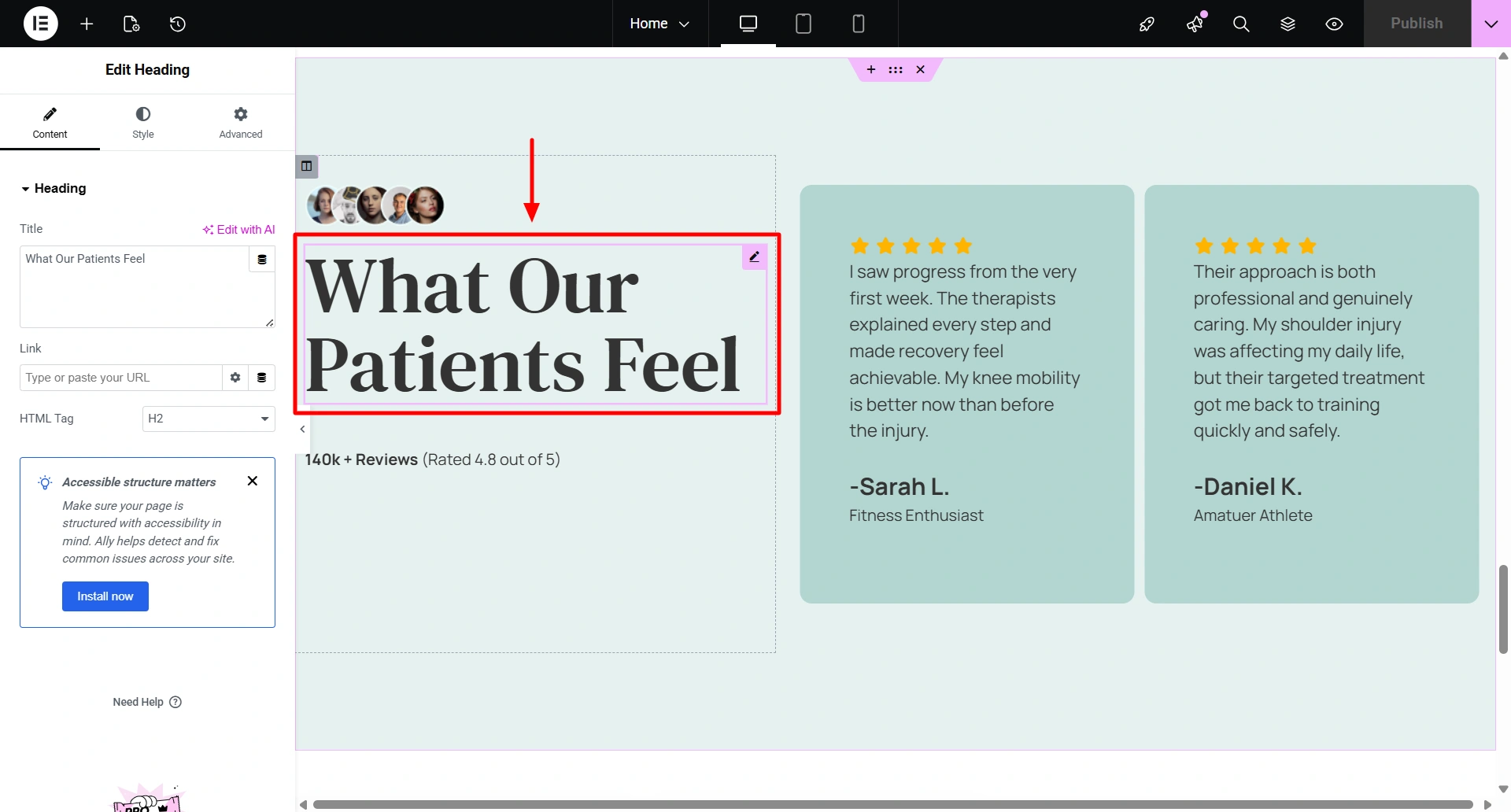
Task: Switch to desktop preview mode
Action: [x=748, y=24]
